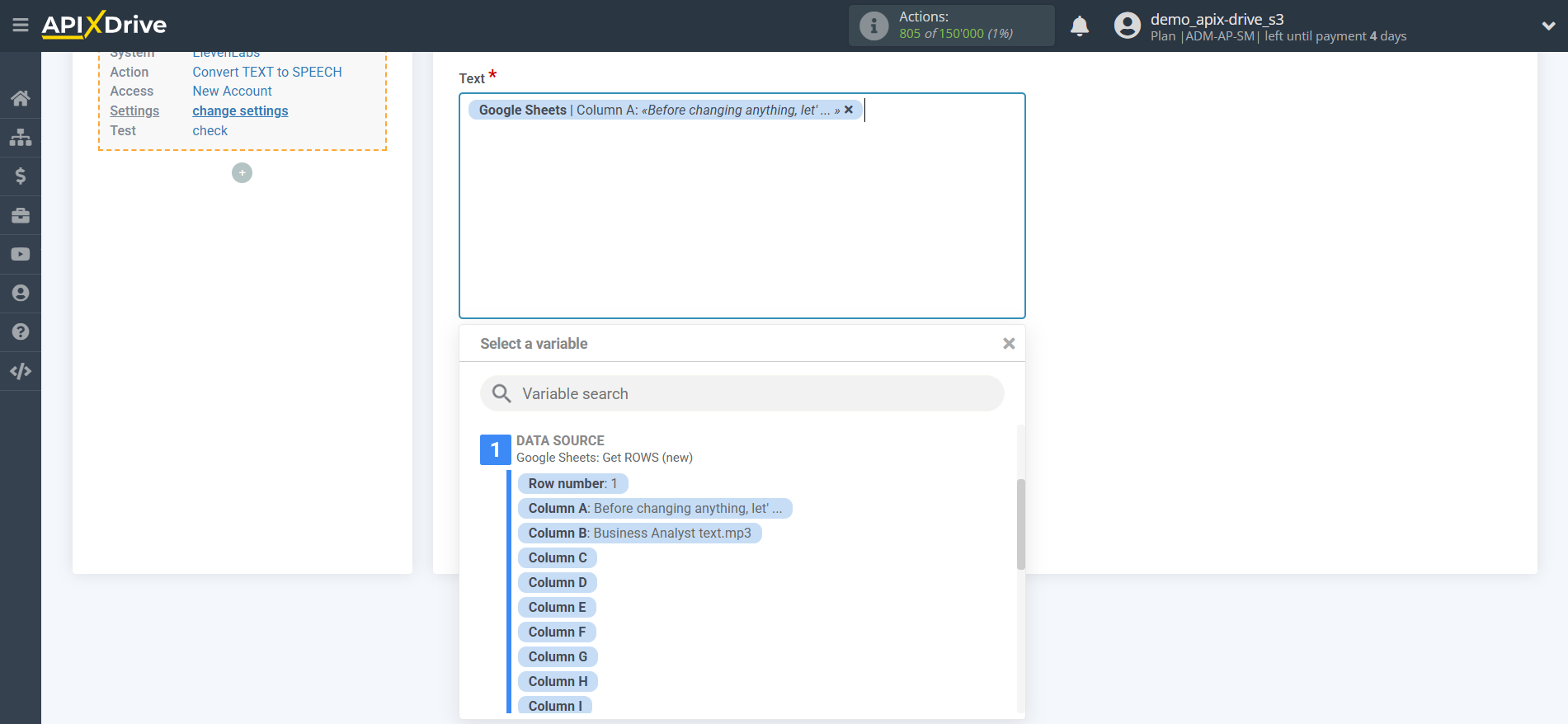Viewport: 1568px width, 724px height.
Task: Click the variable list scrollbar
Action: [1021, 524]
